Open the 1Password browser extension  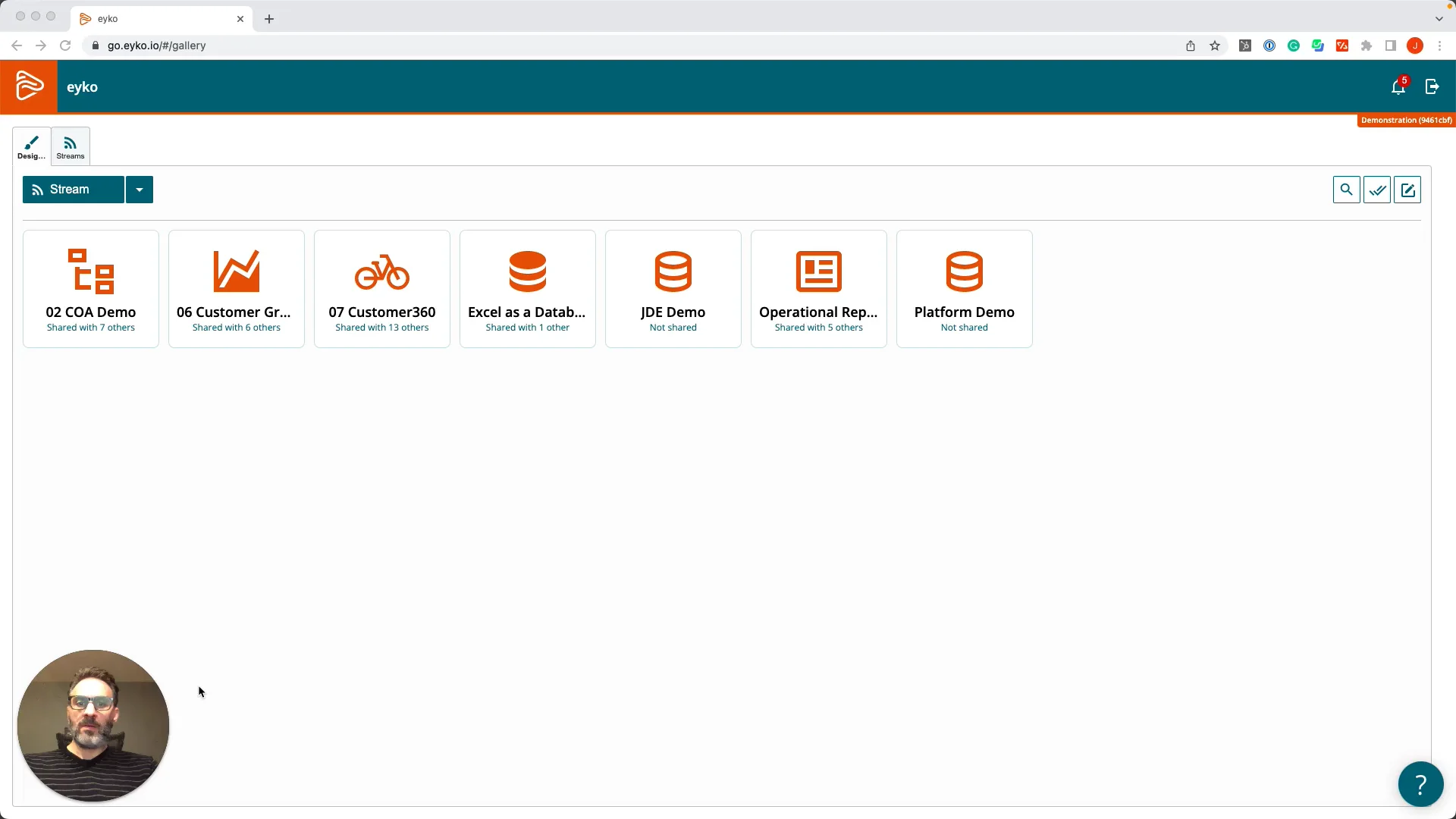[x=1269, y=45]
